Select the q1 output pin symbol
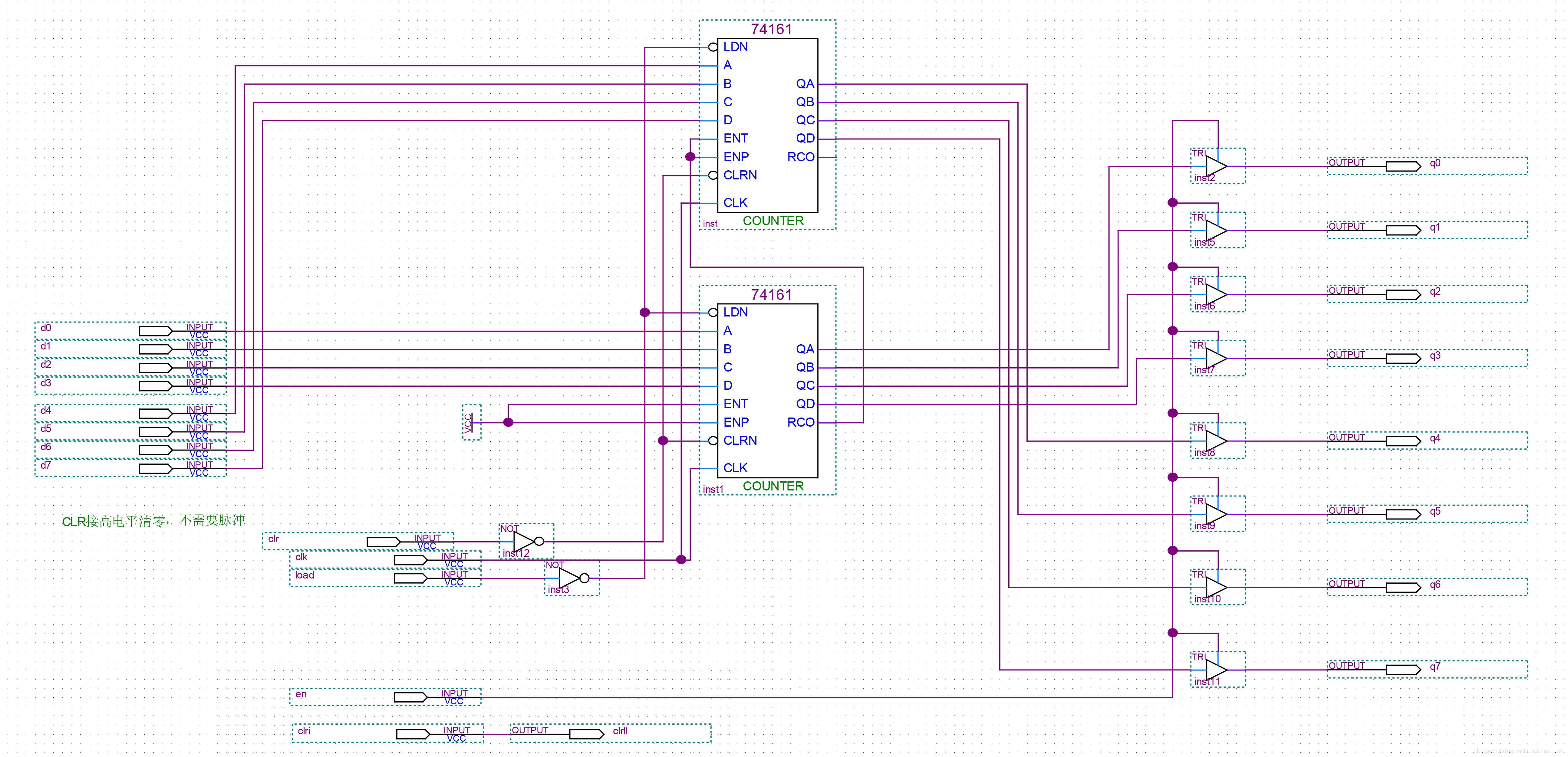This screenshot has height=757, width=1568. [1427, 230]
